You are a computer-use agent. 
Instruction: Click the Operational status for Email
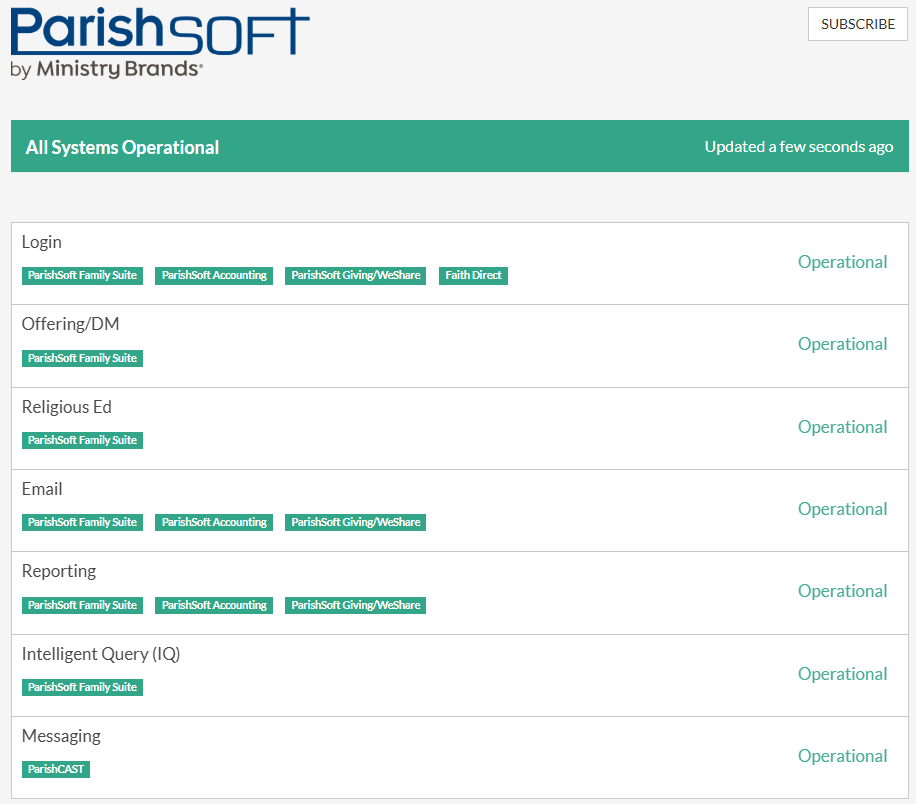[842, 509]
